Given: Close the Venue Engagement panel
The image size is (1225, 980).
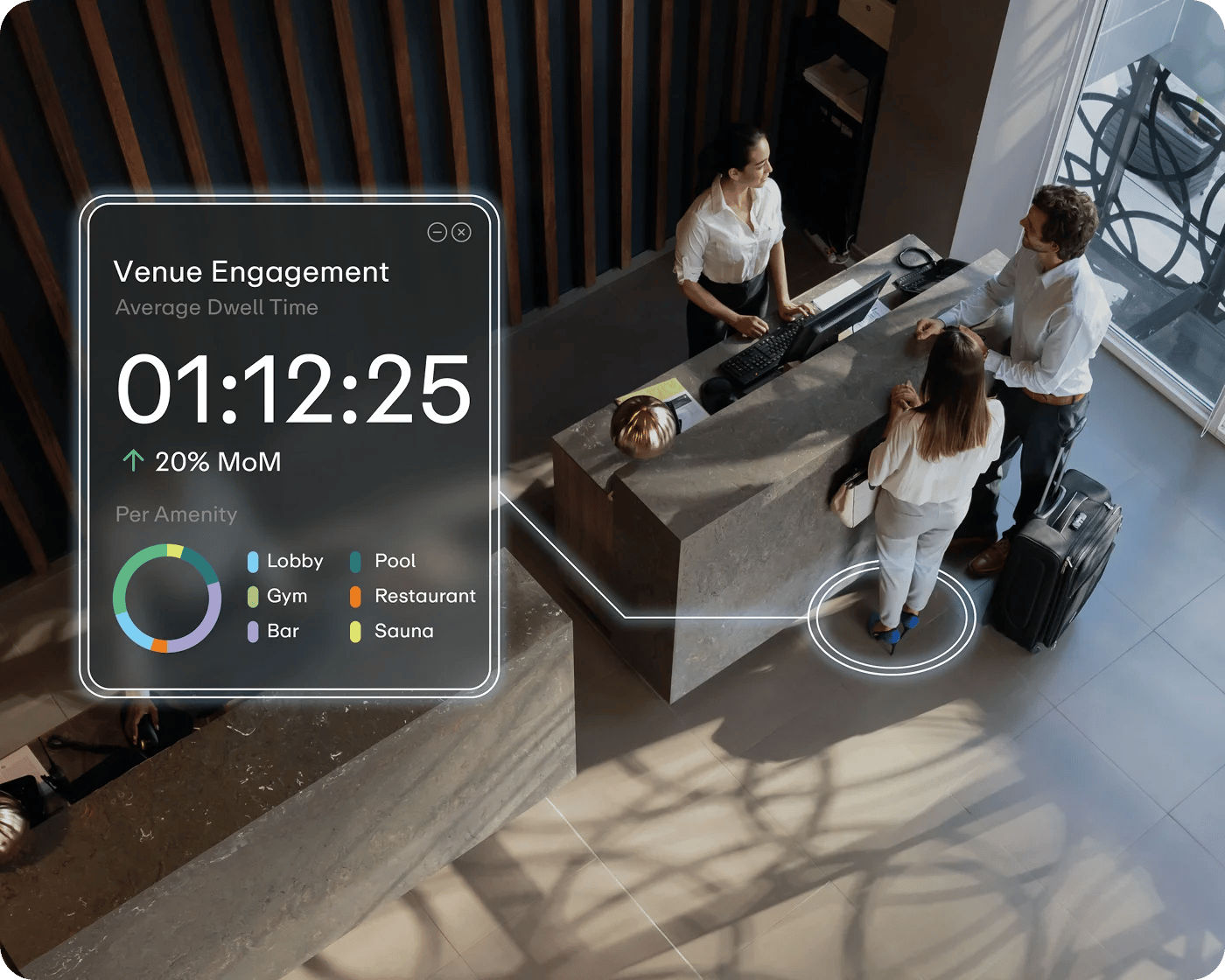Looking at the screenshot, I should 461,232.
